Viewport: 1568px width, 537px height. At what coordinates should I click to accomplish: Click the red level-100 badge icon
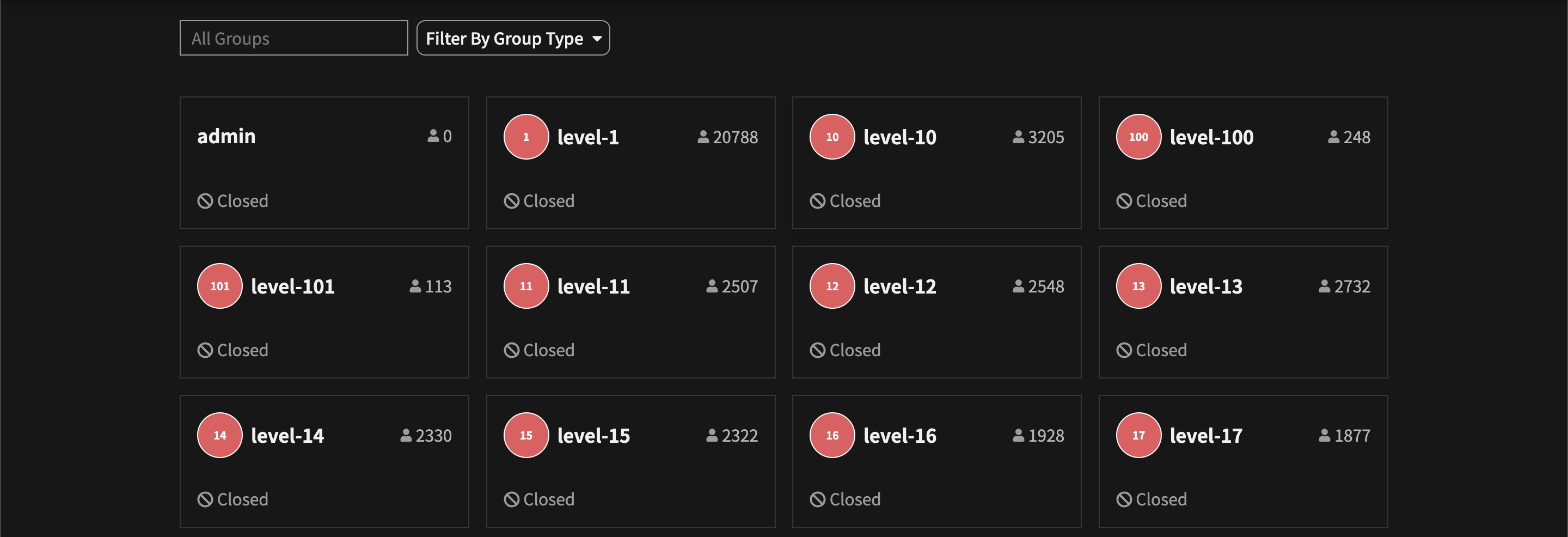pos(1138,137)
